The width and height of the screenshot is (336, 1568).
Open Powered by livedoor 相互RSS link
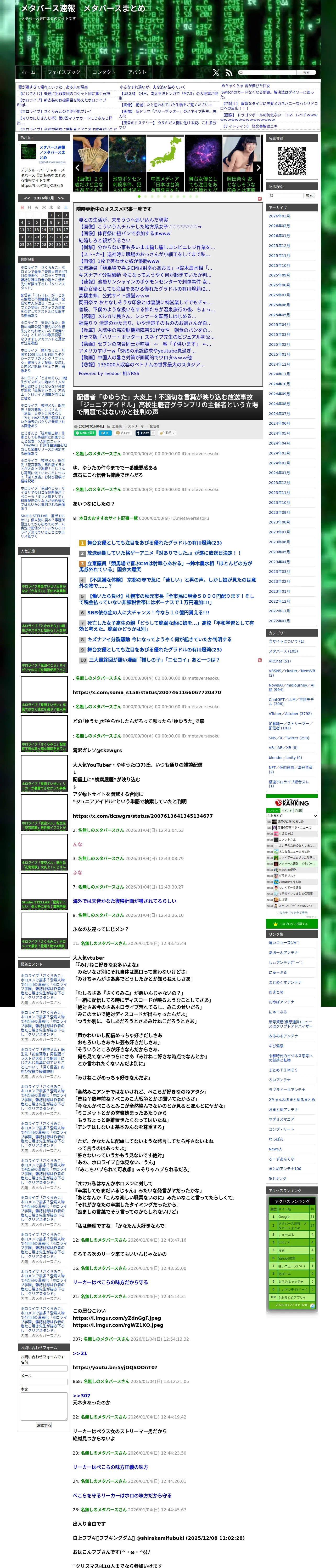coord(109,373)
